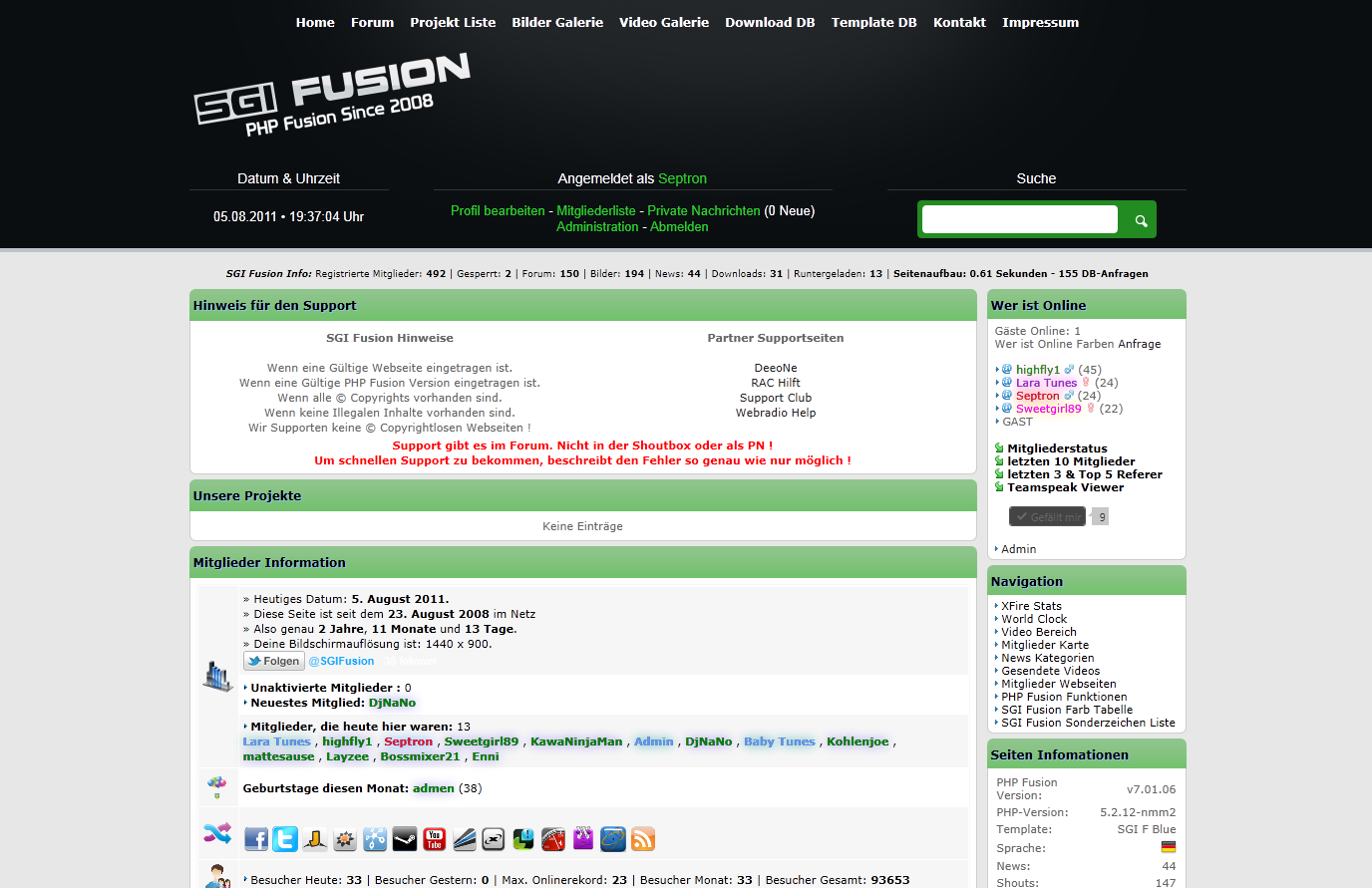This screenshot has width=1372, height=888.
Task: Open Template DB in top menu
Action: (x=874, y=22)
